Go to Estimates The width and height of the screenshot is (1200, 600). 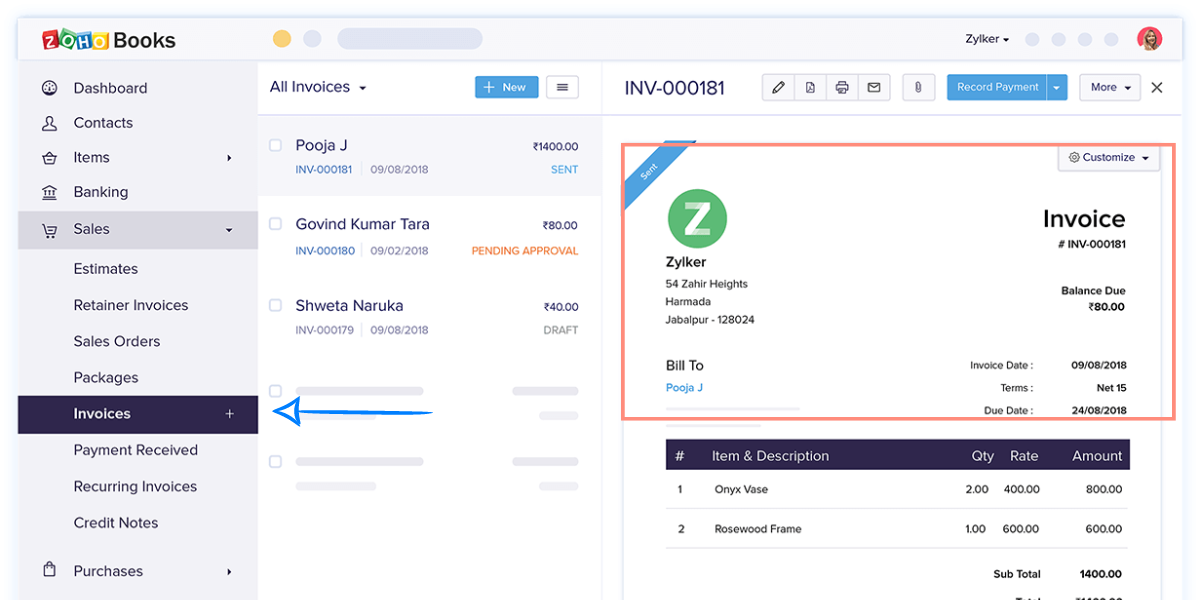106,269
